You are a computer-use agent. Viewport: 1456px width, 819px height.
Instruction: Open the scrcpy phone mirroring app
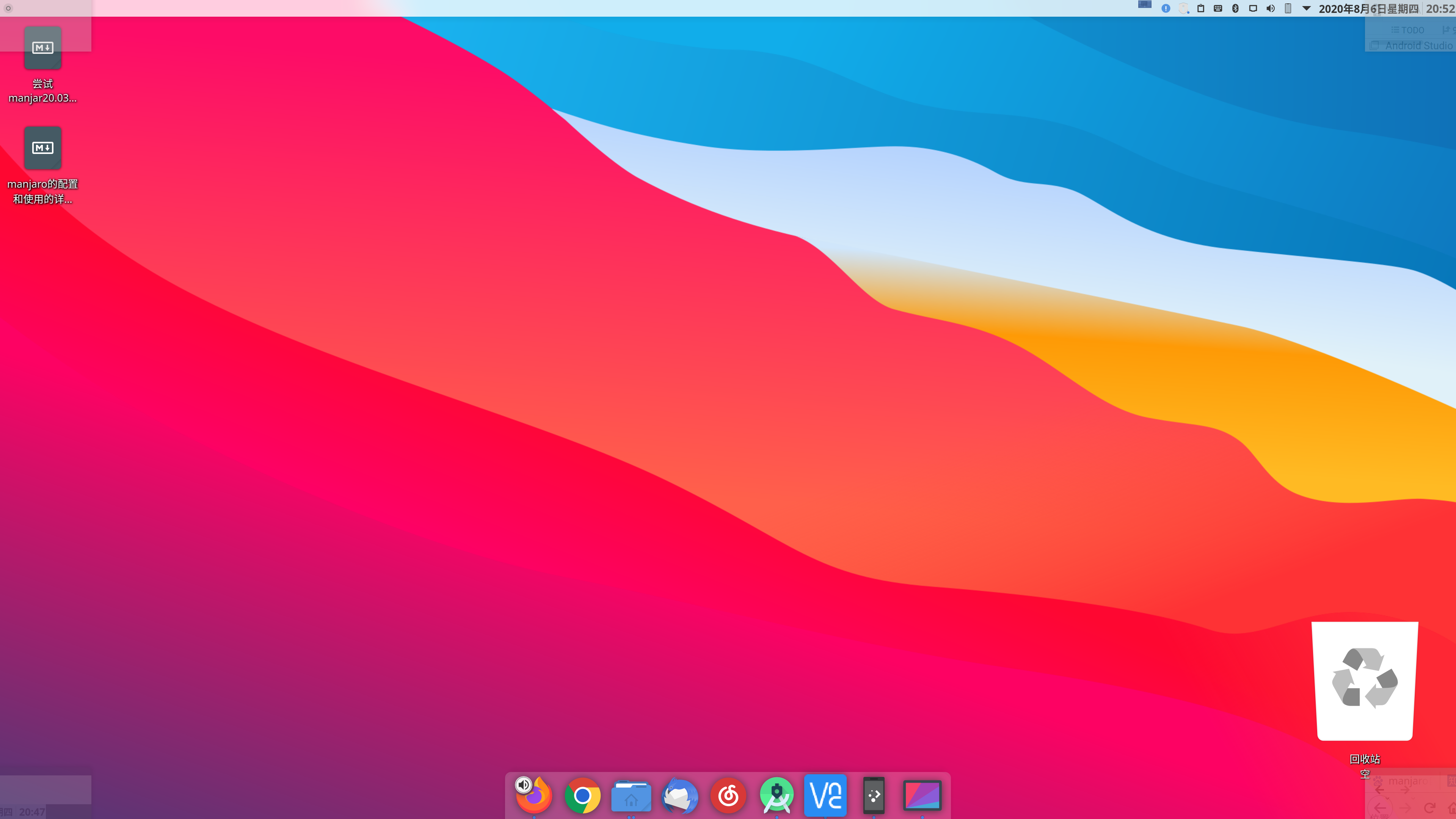tap(874, 797)
